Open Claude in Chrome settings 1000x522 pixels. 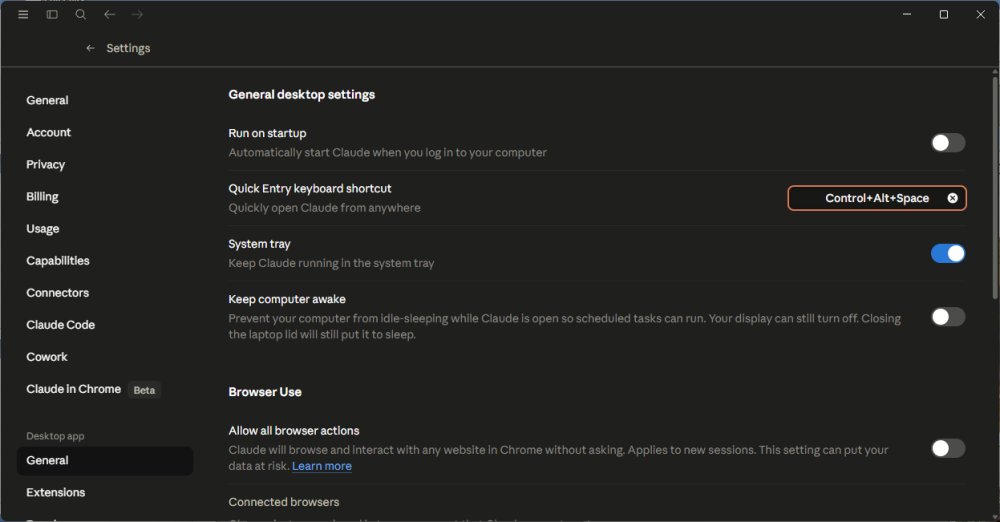(x=73, y=389)
